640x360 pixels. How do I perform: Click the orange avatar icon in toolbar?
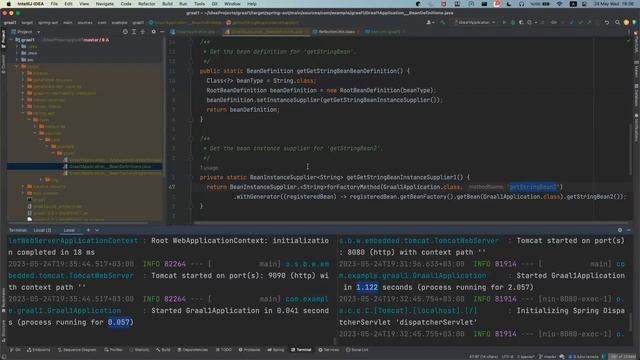pyautogui.click(x=626, y=22)
